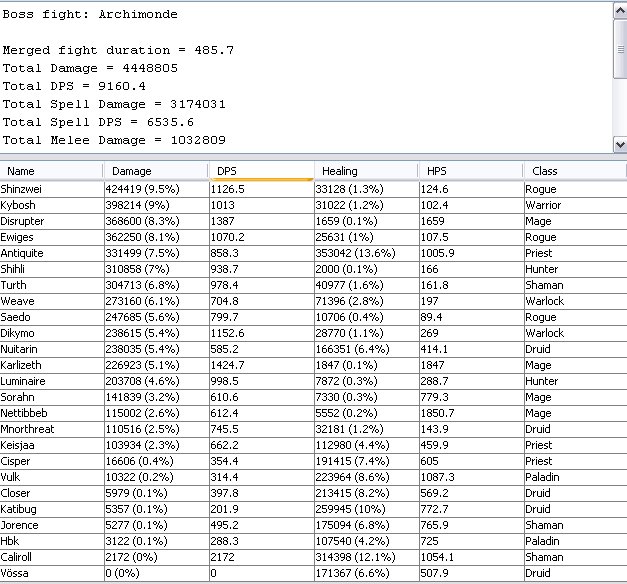Select the Dikymo row

313,333
